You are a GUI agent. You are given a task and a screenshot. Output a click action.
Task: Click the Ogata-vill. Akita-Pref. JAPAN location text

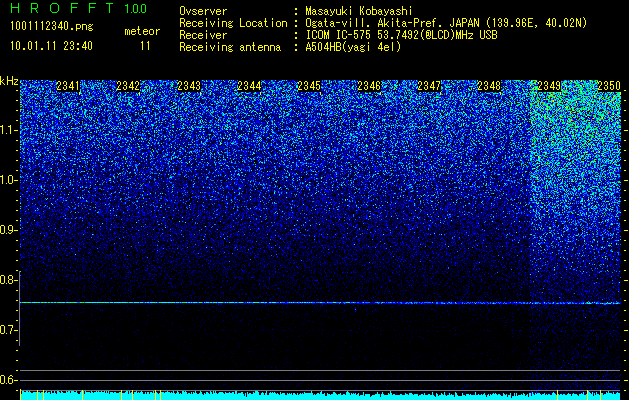[x=446, y=23]
